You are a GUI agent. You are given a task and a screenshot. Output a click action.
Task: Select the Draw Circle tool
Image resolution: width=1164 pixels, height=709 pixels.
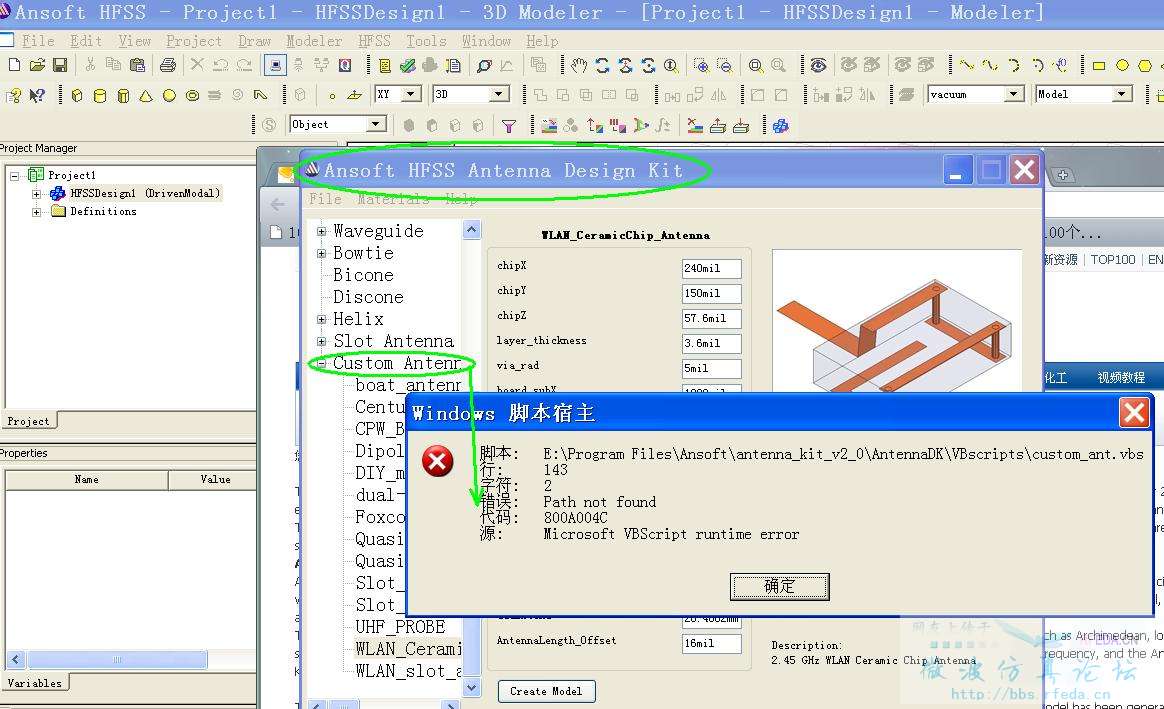[1122, 65]
